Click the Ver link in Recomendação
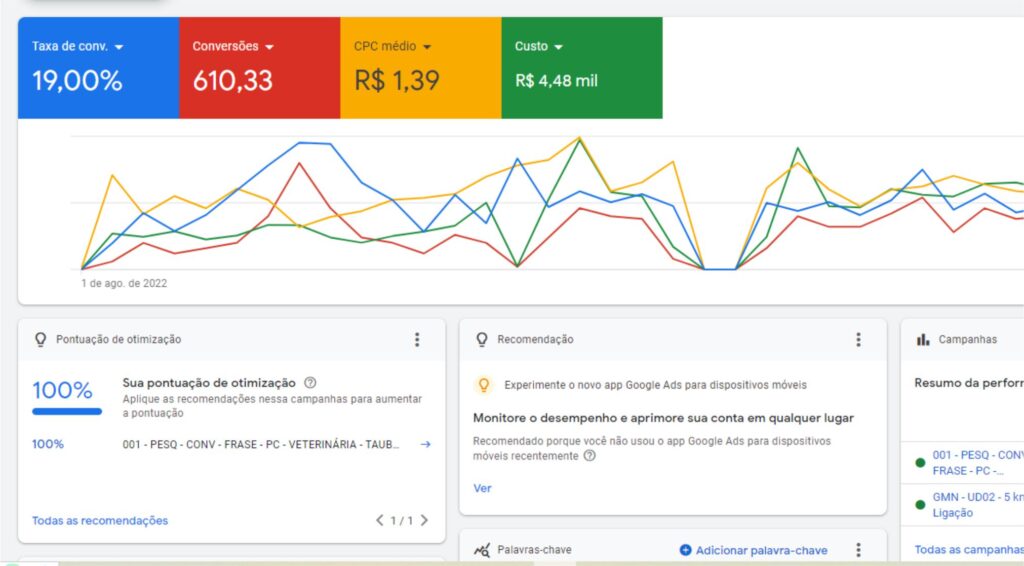 (482, 488)
